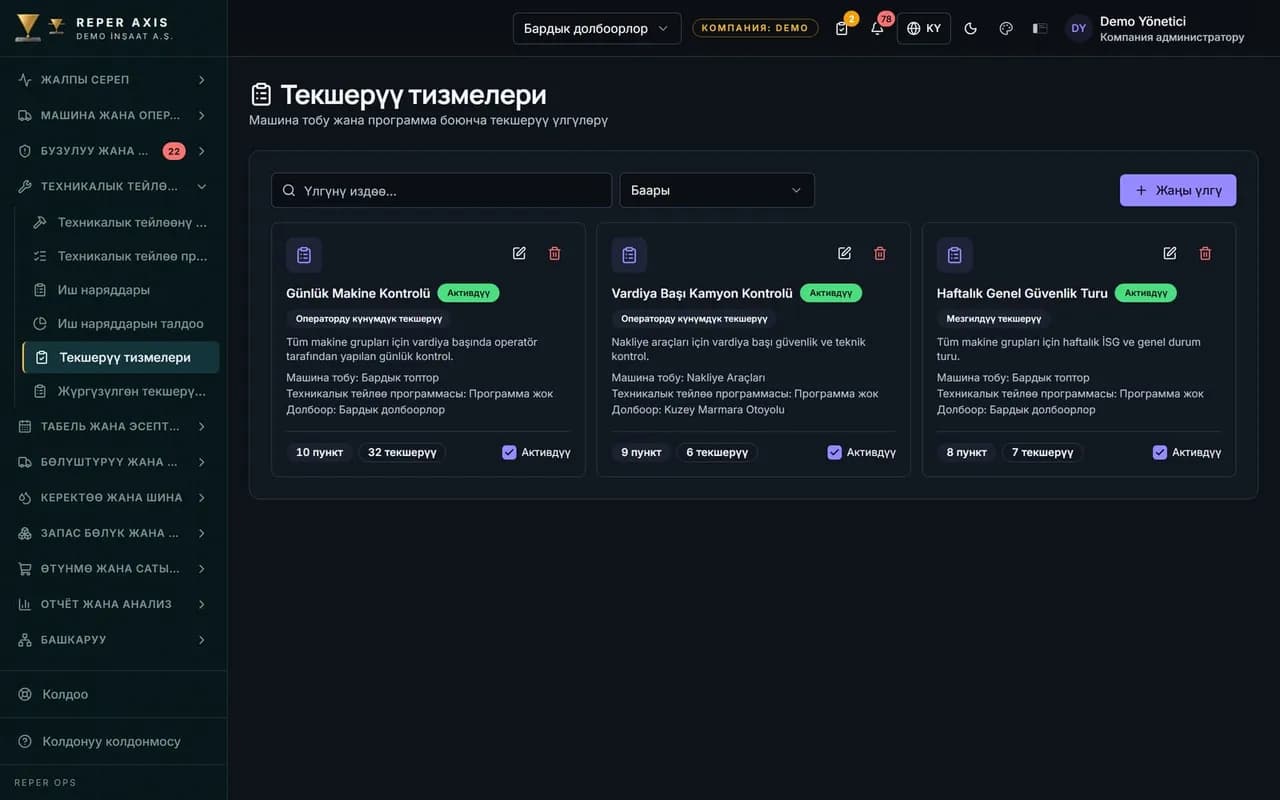This screenshot has width=1280, height=800.
Task: Toggle dark mode moon icon
Action: click(970, 28)
